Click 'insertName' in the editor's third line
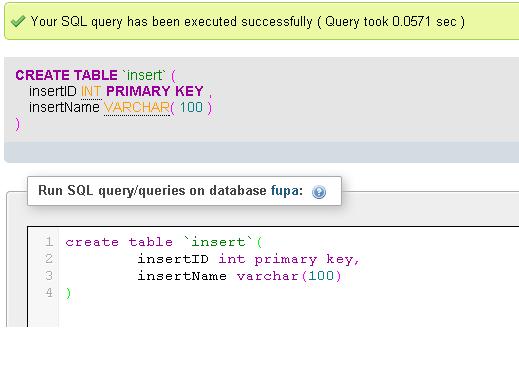 tap(182, 276)
